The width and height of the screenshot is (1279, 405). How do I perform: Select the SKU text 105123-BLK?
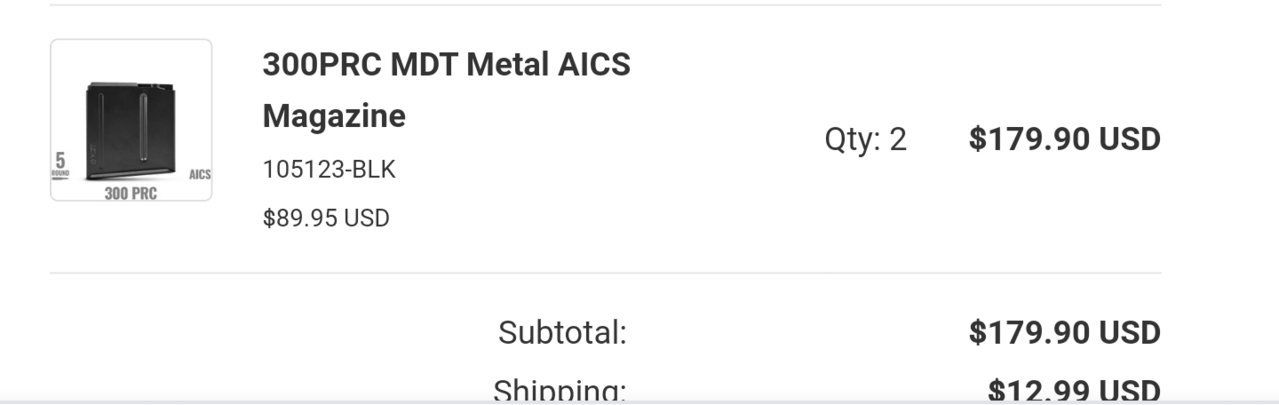[x=329, y=170]
